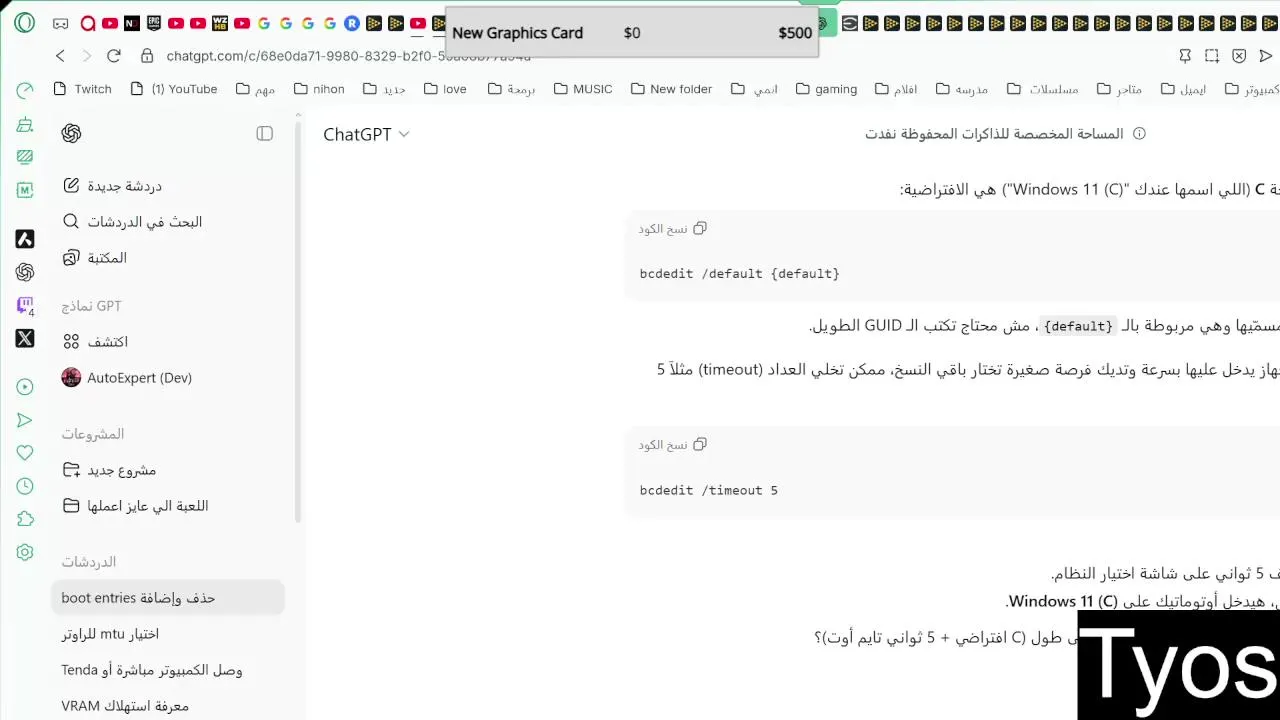Open the MUSIC bookmarks folder

click(582, 89)
